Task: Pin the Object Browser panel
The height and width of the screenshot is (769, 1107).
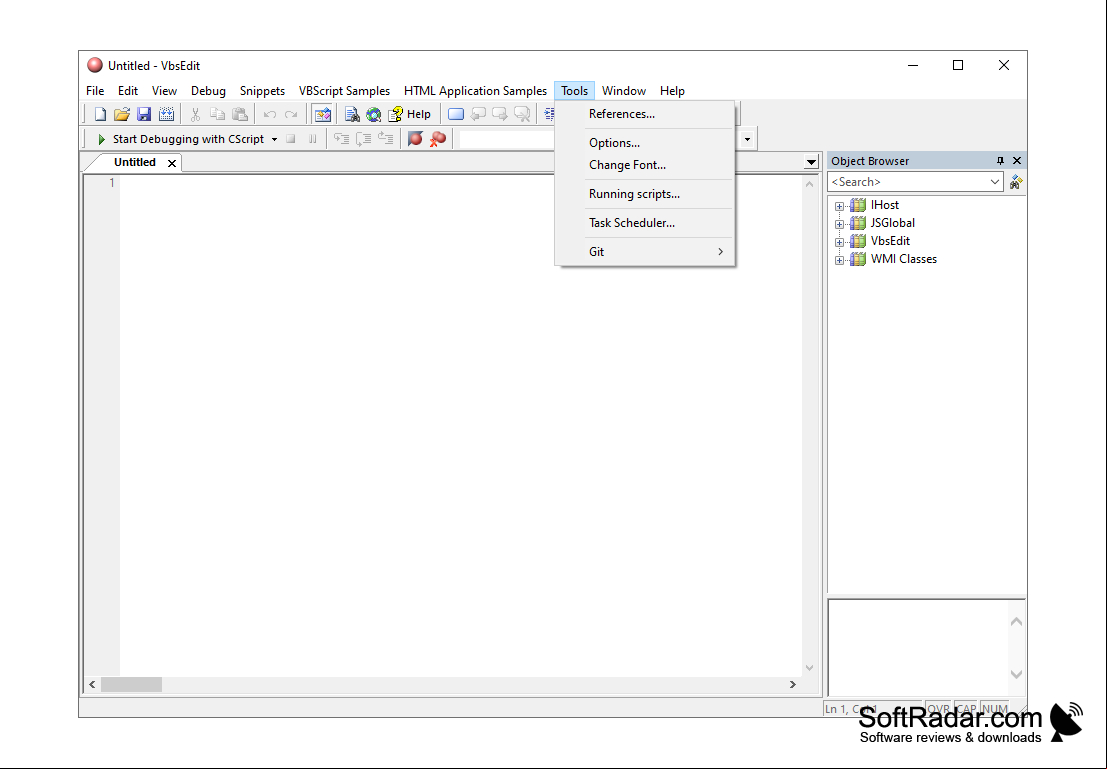Action: coord(1000,161)
